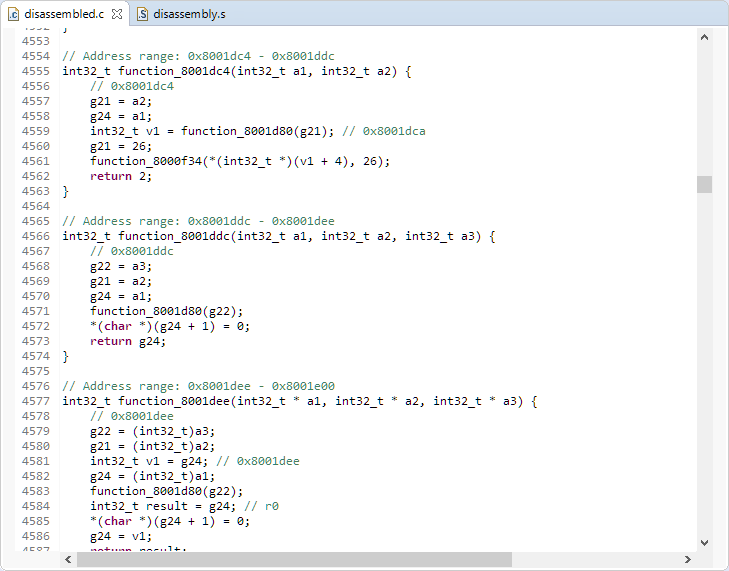Click 'g24 = (int32_t)a1;' on line 4582
The height and width of the screenshot is (571, 729).
[152, 476]
